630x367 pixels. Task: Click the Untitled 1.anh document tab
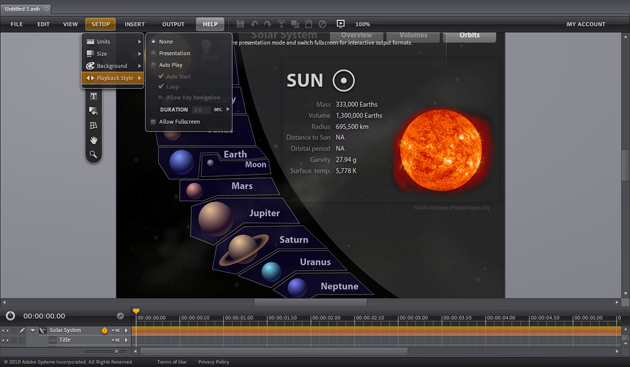click(x=25, y=8)
